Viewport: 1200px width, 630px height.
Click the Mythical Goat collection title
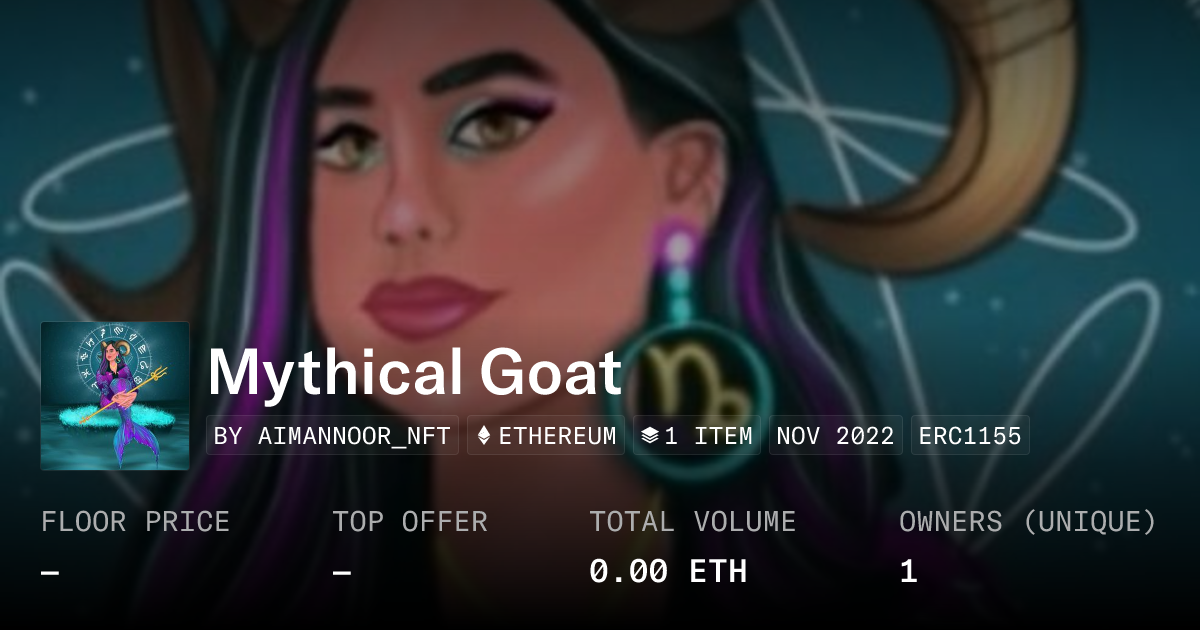pyautogui.click(x=415, y=373)
